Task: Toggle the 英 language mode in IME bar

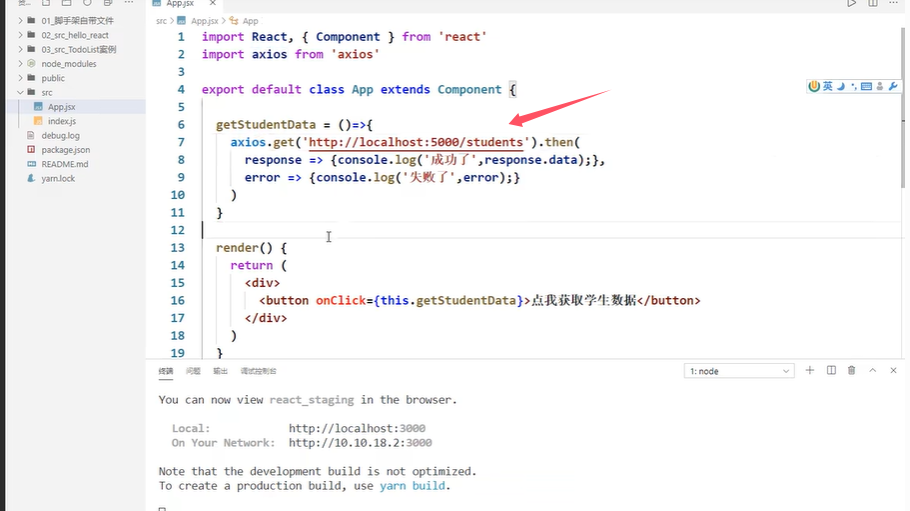Action: click(x=828, y=86)
